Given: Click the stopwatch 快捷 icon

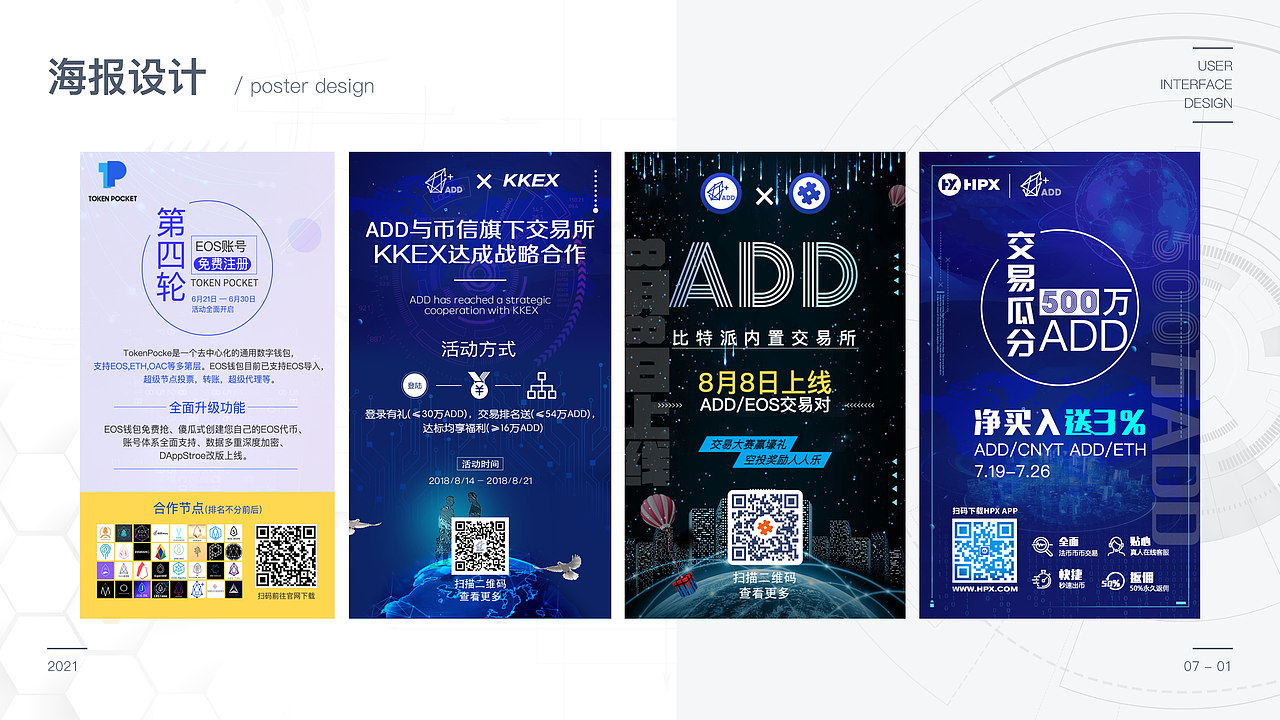Looking at the screenshot, I should 1042,580.
